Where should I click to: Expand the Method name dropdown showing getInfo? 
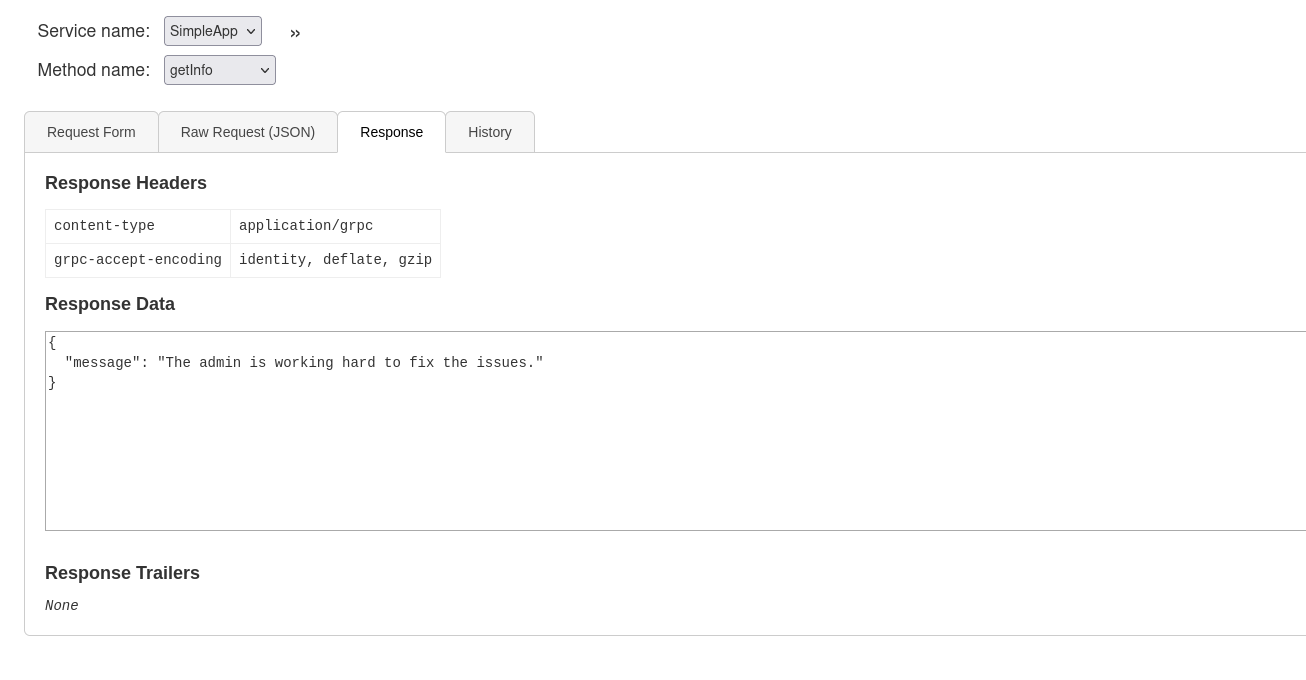(220, 70)
